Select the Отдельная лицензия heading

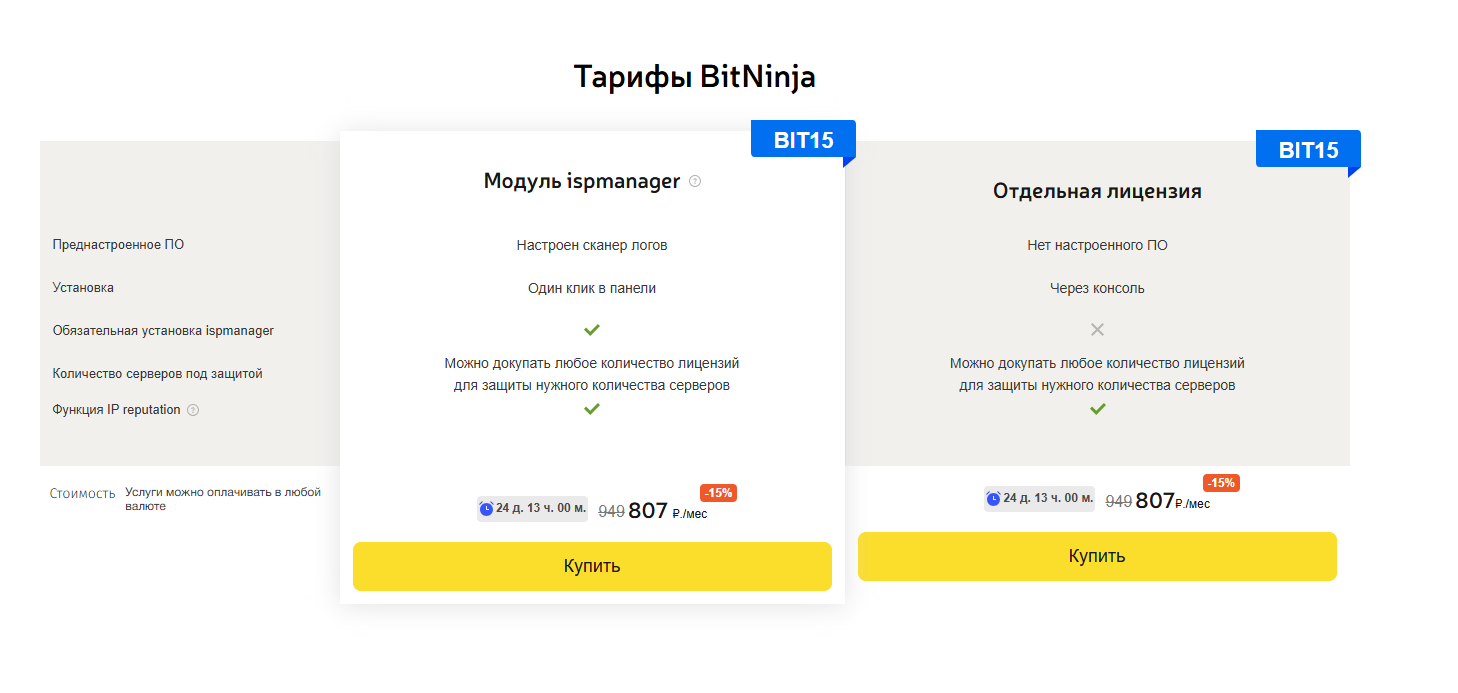click(x=1097, y=191)
